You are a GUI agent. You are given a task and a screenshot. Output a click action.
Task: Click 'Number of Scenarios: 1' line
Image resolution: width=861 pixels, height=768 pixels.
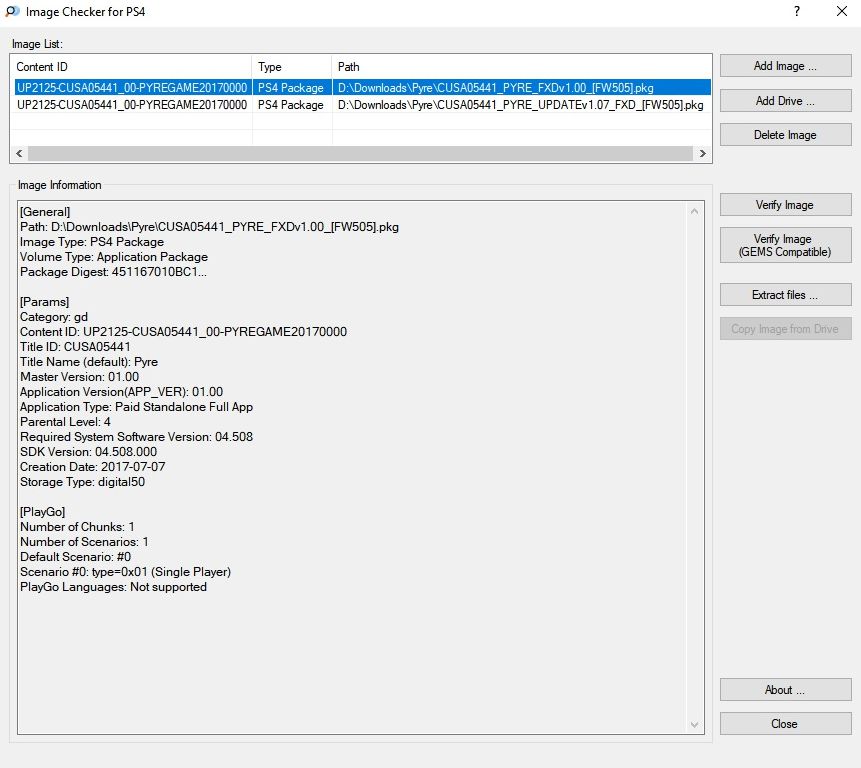[x=84, y=542]
